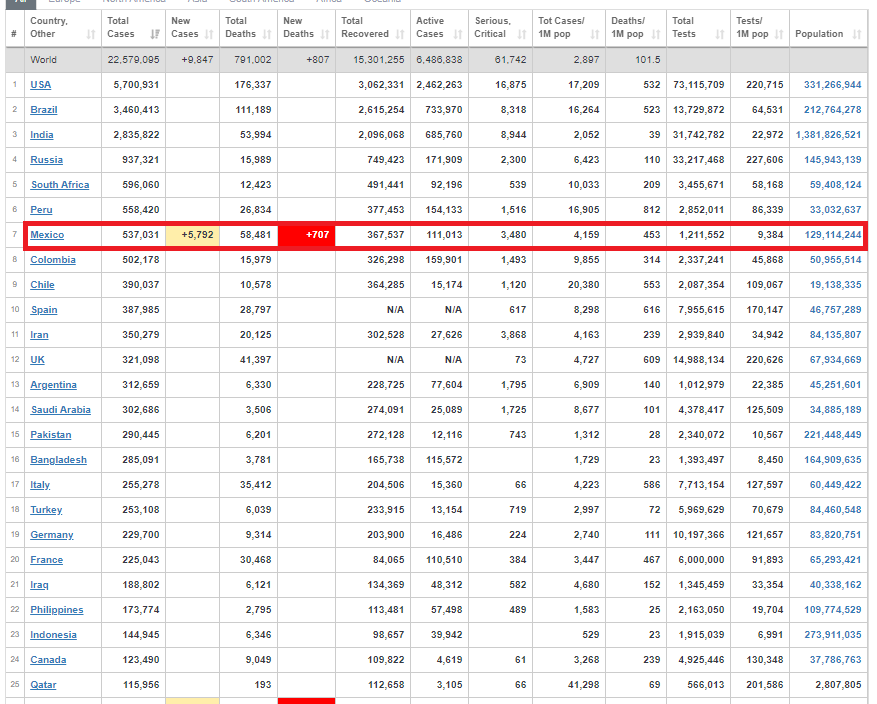The height and width of the screenshot is (704, 877).
Task: Click France total tests 6,000,000
Action: point(701,560)
